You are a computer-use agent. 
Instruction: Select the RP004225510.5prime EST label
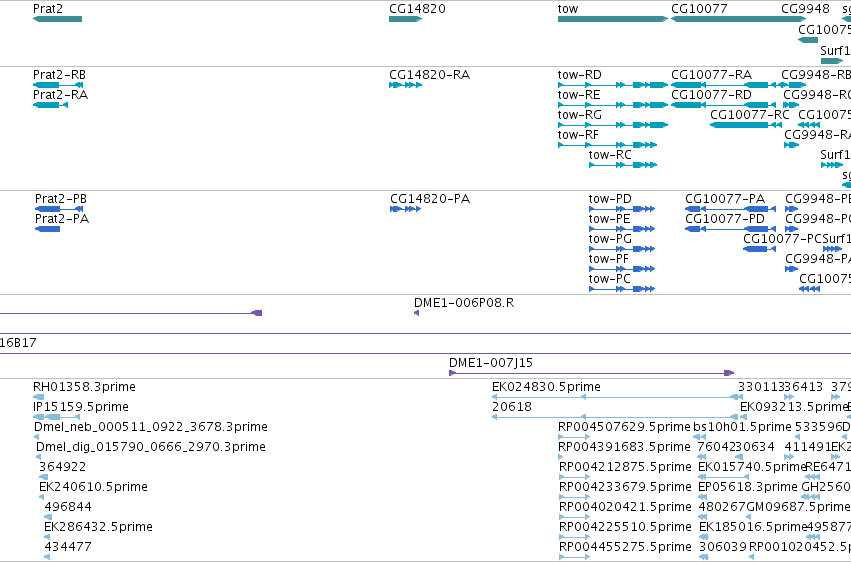click(x=625, y=527)
